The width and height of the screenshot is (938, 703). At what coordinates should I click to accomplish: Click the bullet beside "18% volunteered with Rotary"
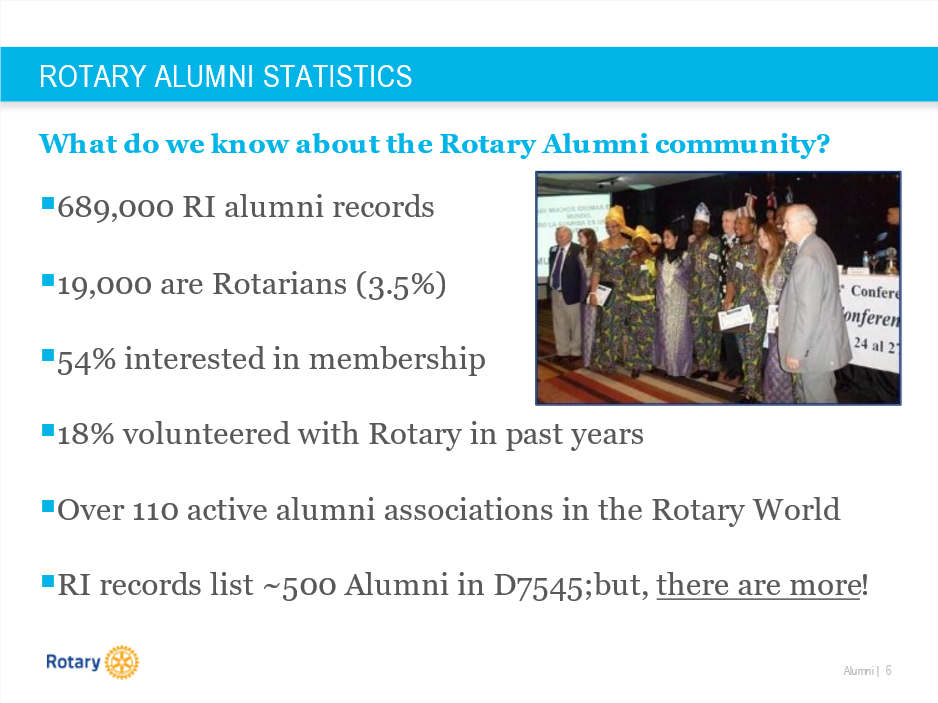(48, 431)
